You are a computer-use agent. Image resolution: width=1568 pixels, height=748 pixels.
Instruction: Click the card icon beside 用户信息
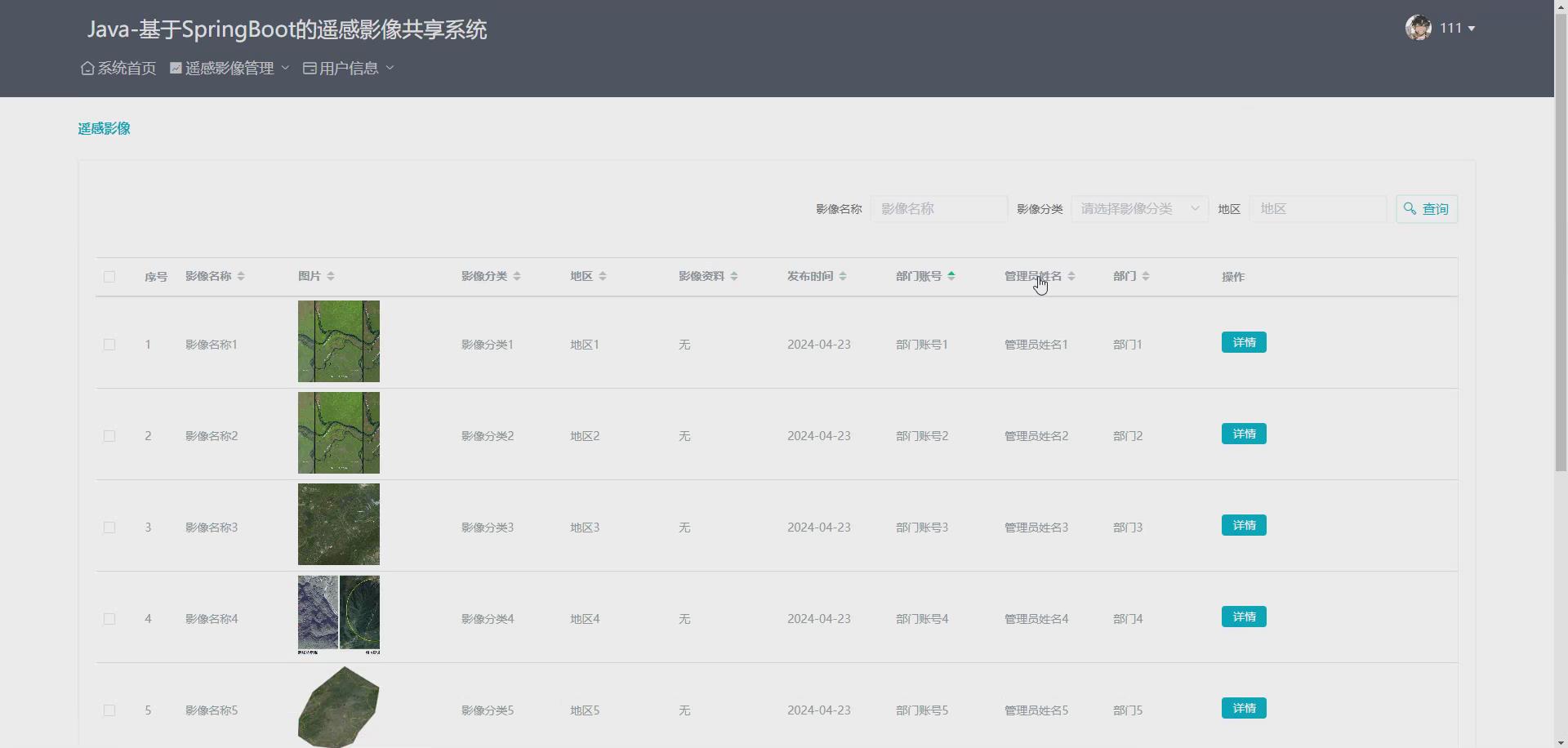click(309, 68)
